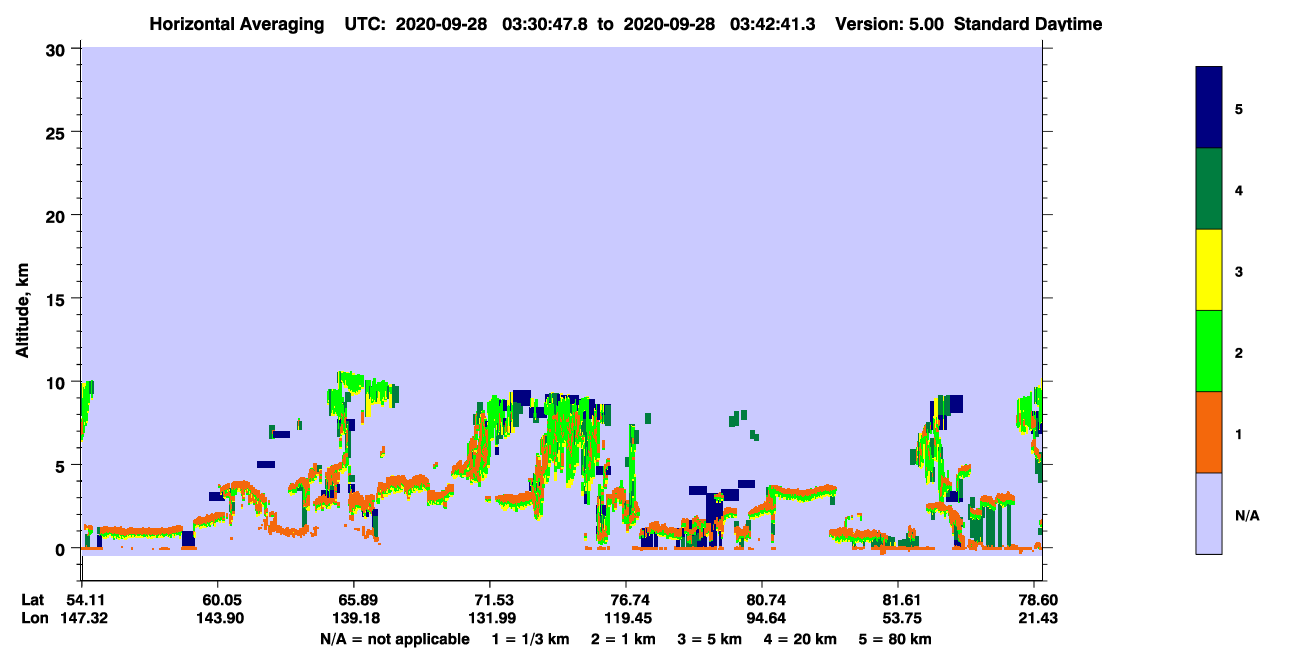Click the dark green colorbar segment for level 4

tap(1209, 189)
